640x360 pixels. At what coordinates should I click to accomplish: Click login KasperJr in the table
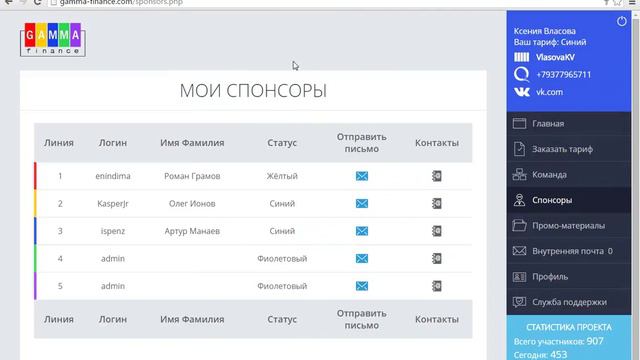click(x=113, y=203)
